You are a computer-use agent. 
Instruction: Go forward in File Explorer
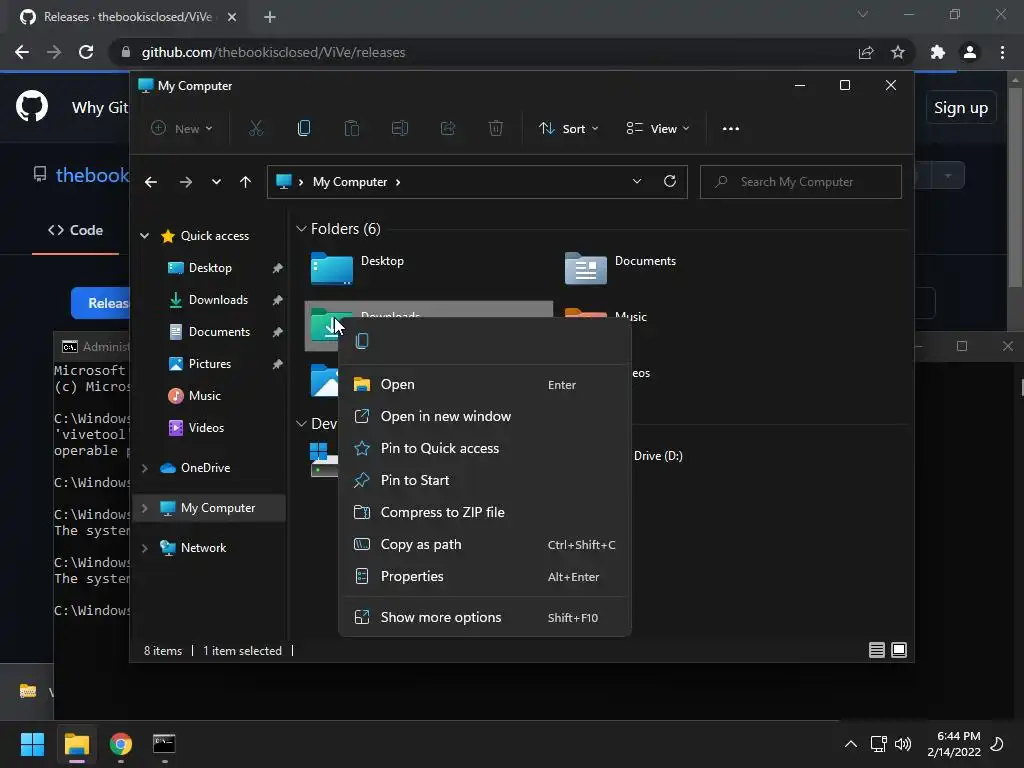pyautogui.click(x=185, y=182)
